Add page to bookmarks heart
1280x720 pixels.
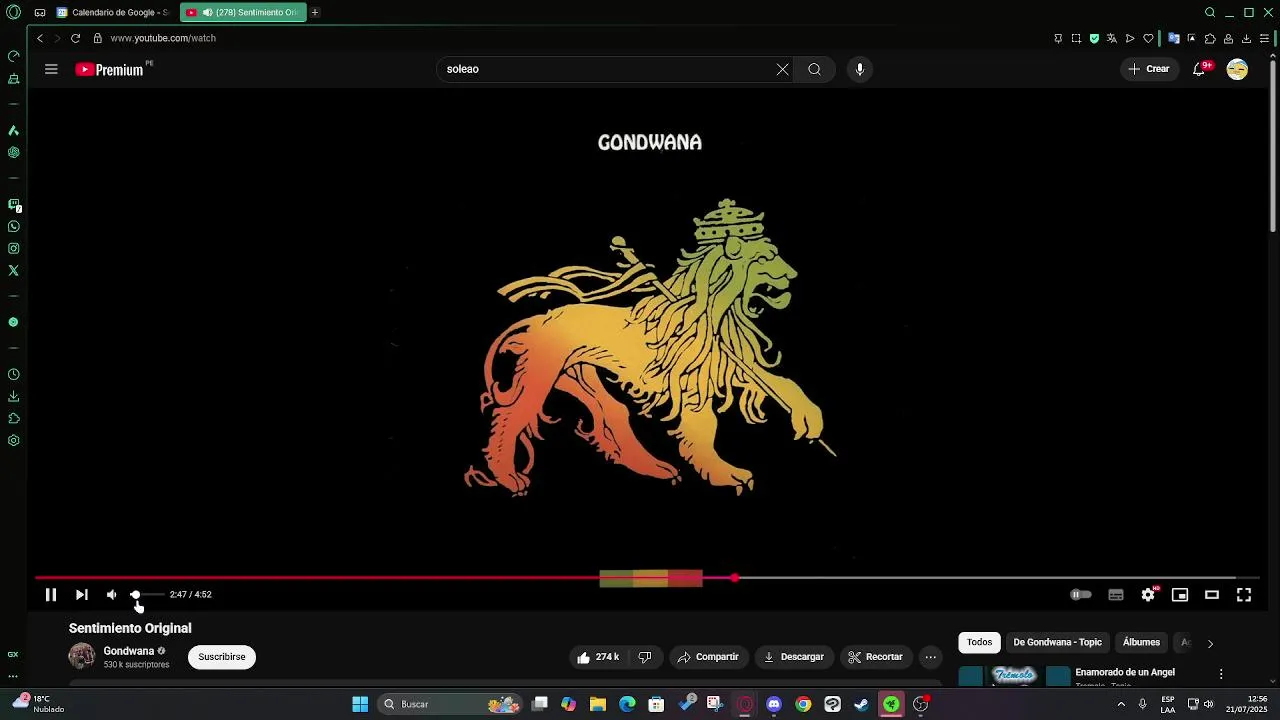click(x=1148, y=38)
